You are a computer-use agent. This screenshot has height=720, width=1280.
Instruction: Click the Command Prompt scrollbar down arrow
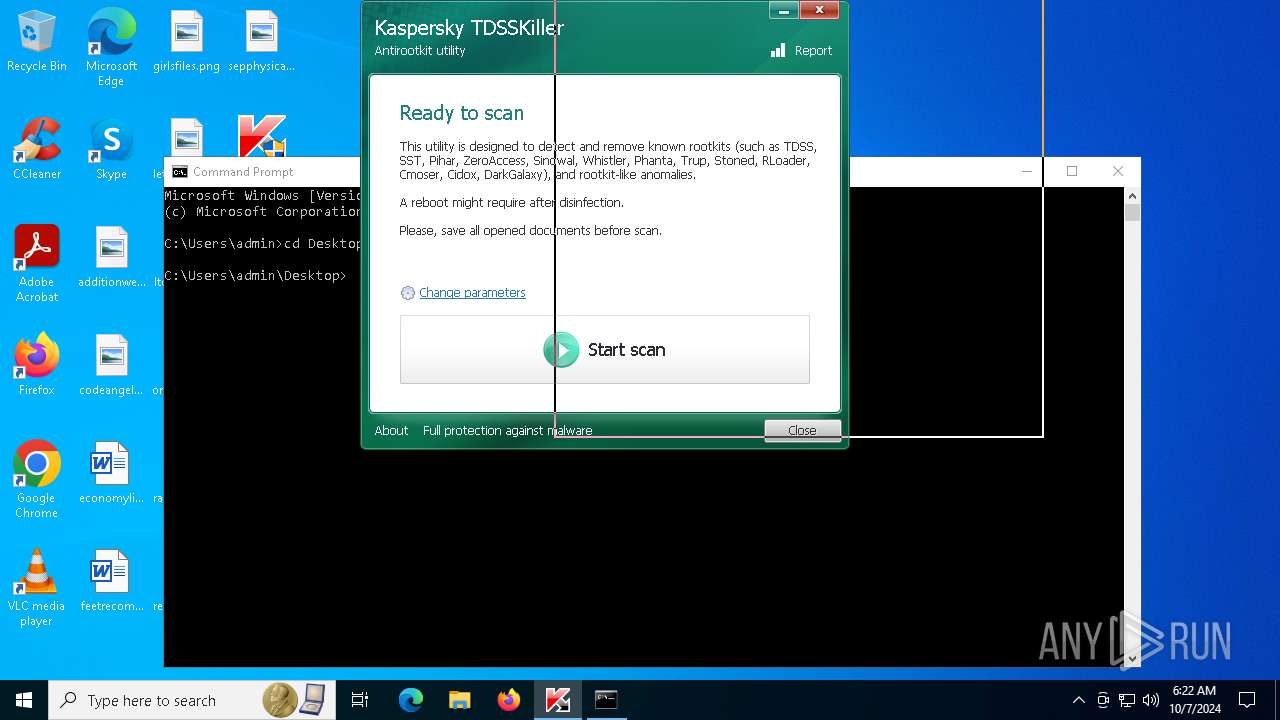click(1132, 659)
